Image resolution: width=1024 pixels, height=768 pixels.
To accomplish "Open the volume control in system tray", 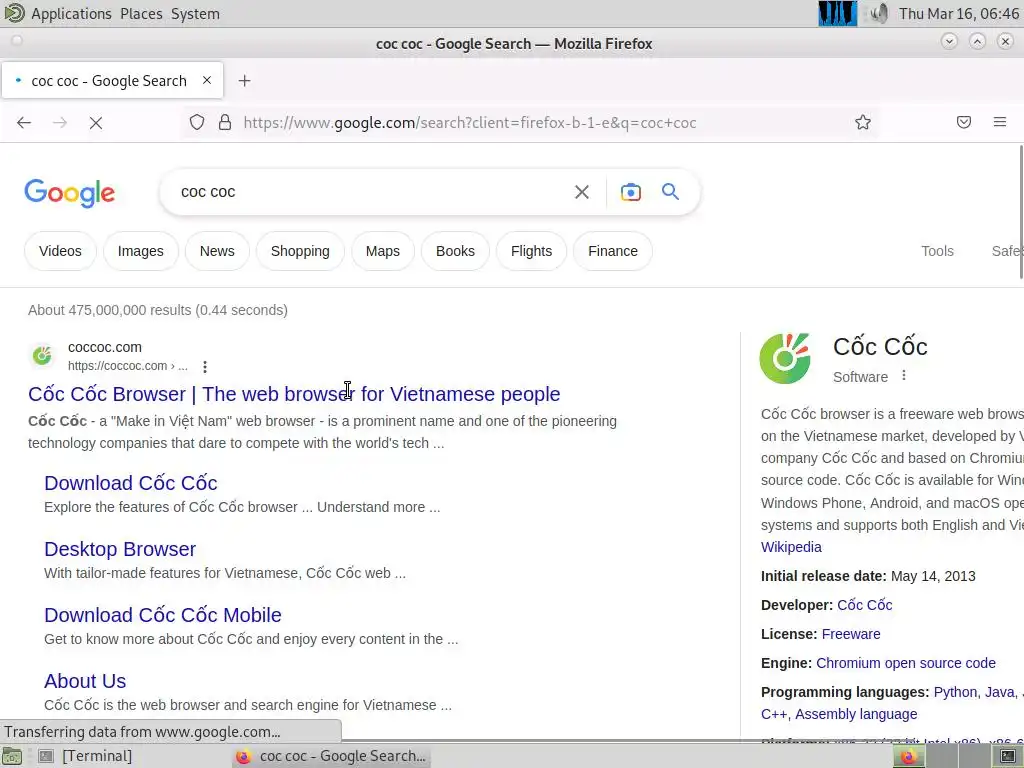I will click(x=879, y=13).
